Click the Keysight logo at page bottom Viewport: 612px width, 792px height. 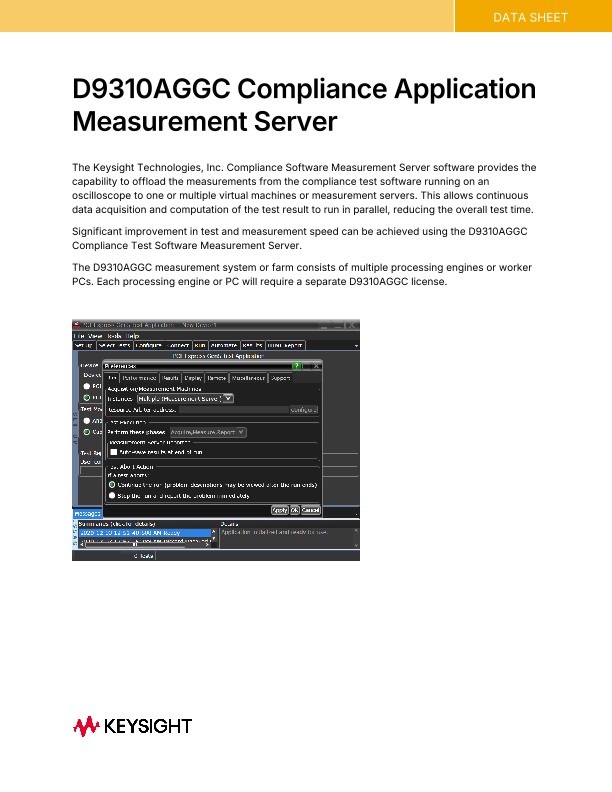click(132, 726)
